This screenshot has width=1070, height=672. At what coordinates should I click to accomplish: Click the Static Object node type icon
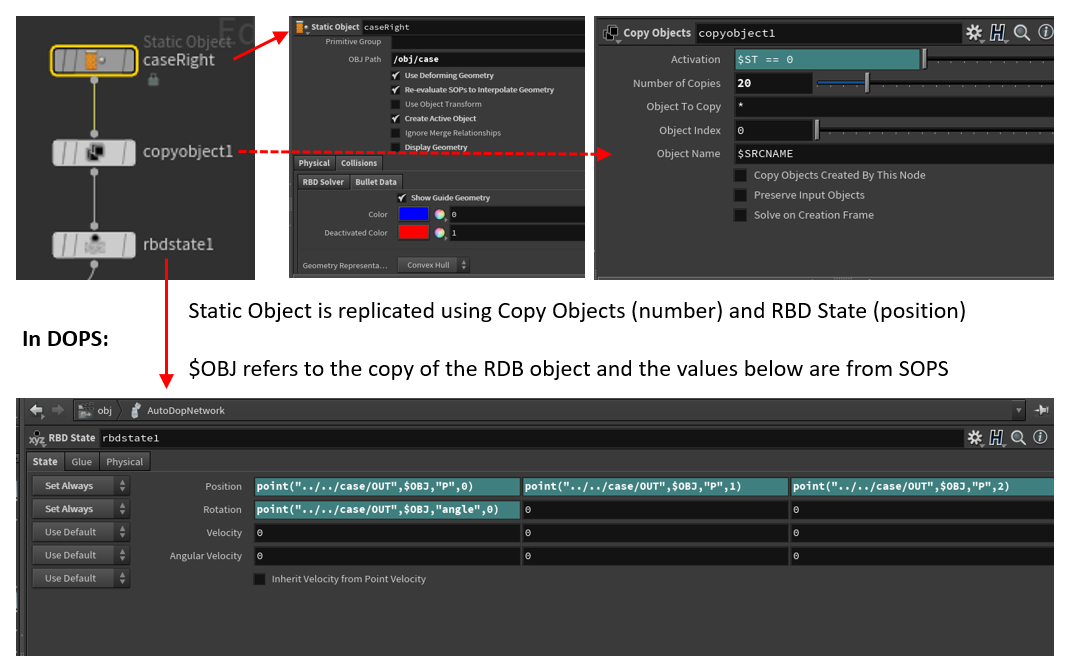coord(301,27)
